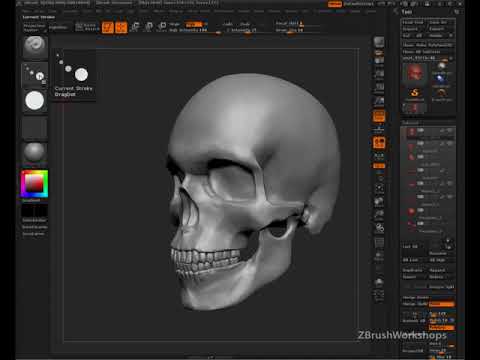Frame the mesh in canvas
This screenshot has height=360, width=480.
coord(379,189)
